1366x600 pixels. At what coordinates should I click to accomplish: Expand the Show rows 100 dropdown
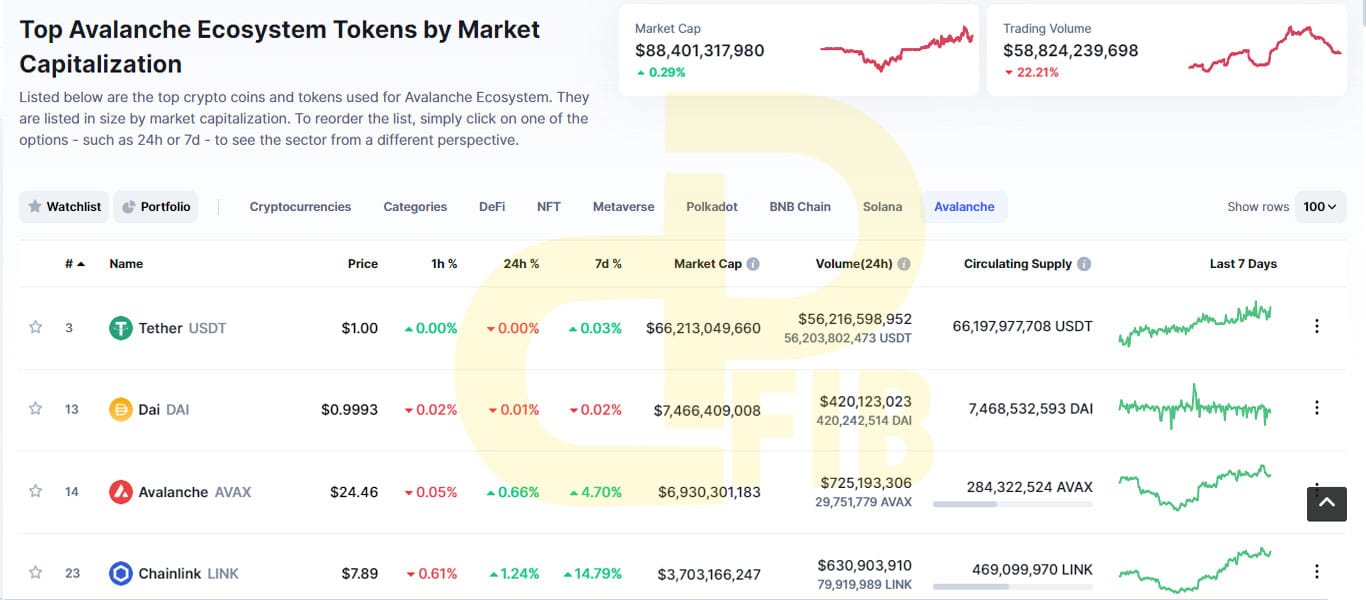(1320, 207)
